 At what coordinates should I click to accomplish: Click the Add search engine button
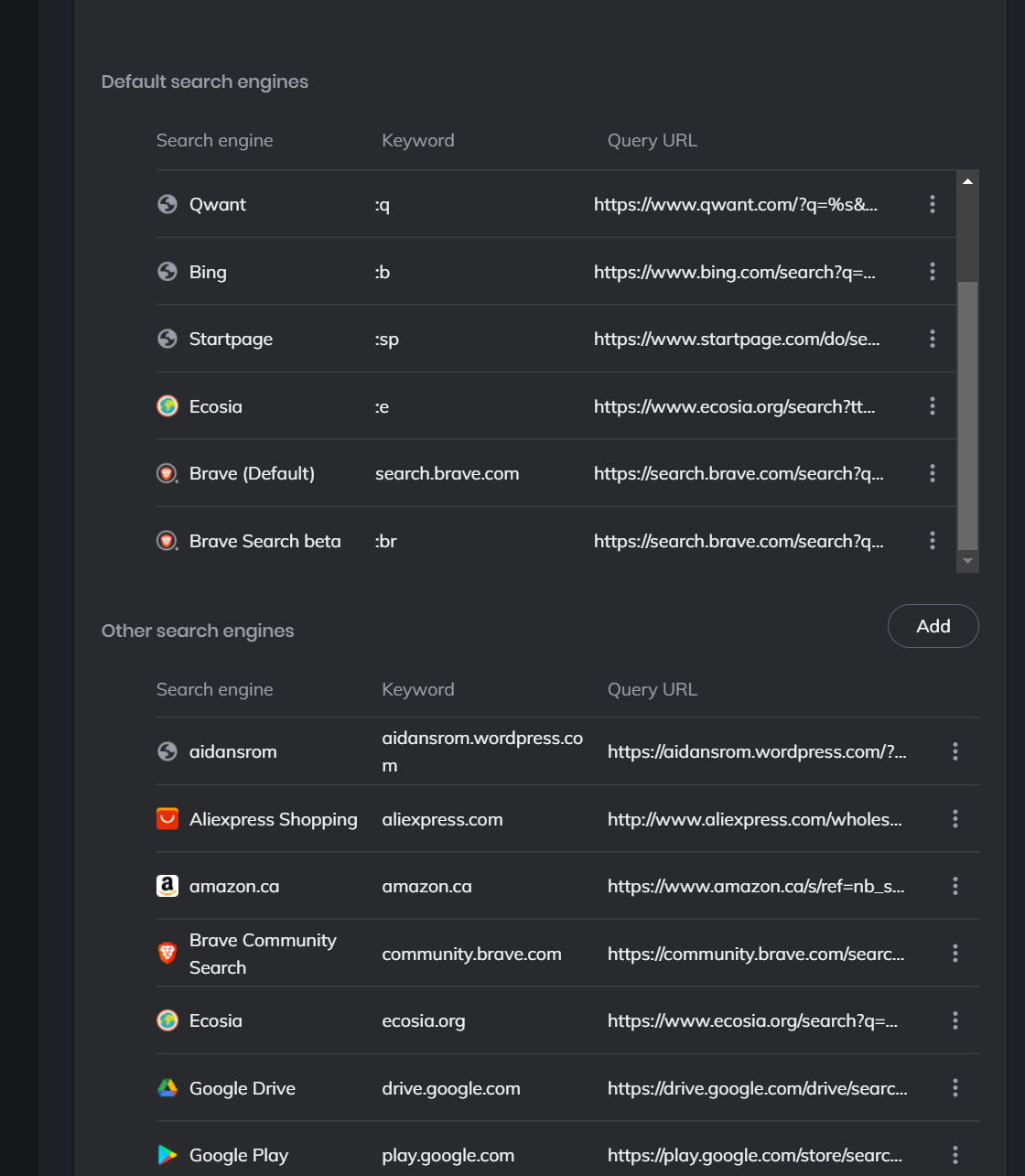[933, 626]
